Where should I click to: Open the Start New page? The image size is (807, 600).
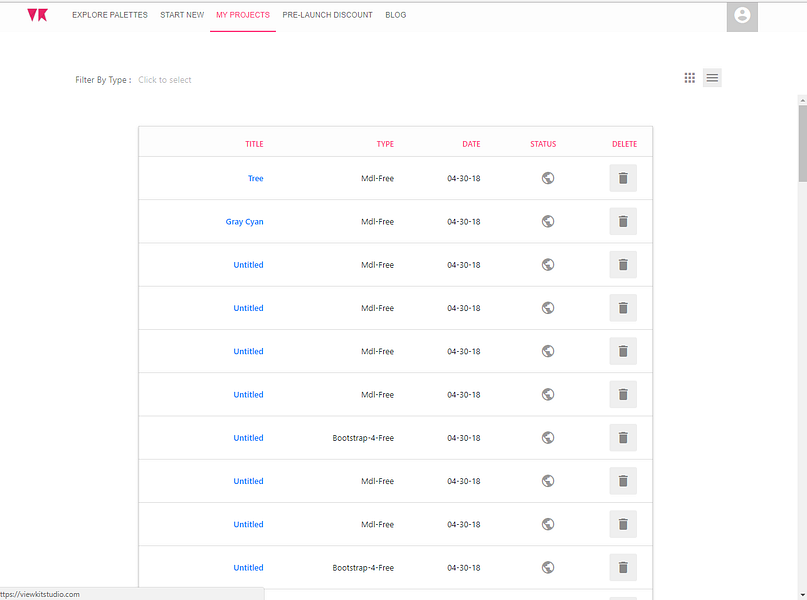click(182, 15)
